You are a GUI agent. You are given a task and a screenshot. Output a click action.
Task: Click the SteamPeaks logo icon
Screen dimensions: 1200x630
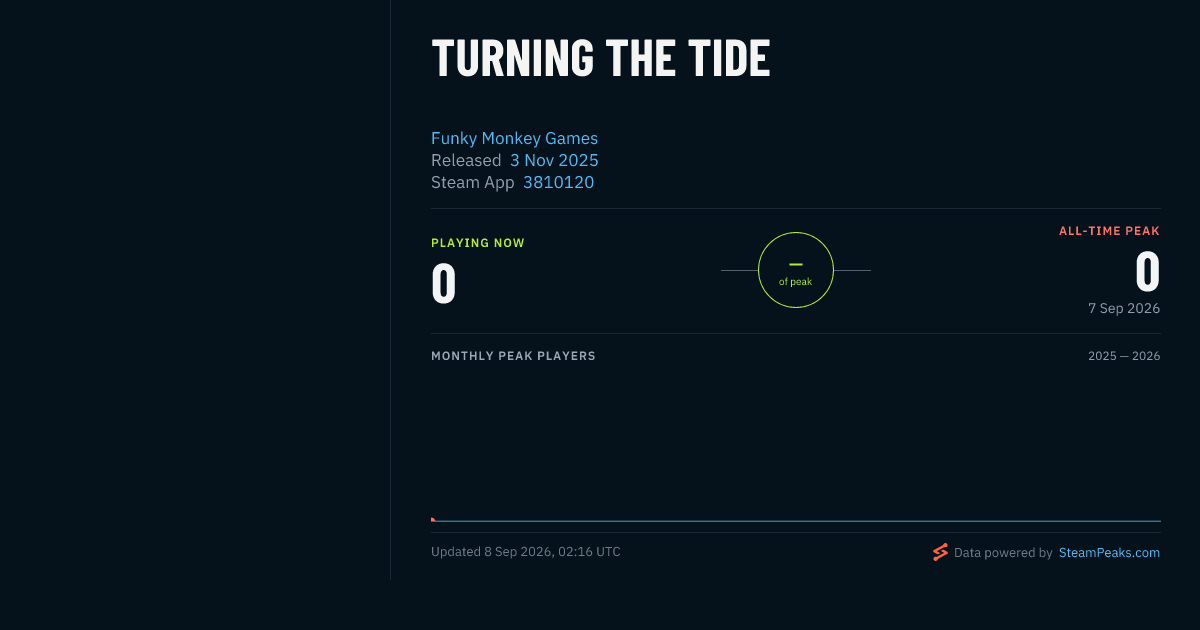click(940, 552)
